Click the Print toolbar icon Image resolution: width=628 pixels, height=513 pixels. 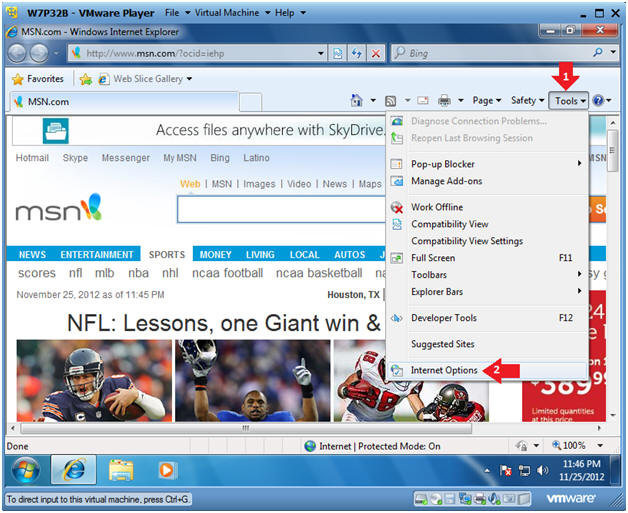pos(444,100)
